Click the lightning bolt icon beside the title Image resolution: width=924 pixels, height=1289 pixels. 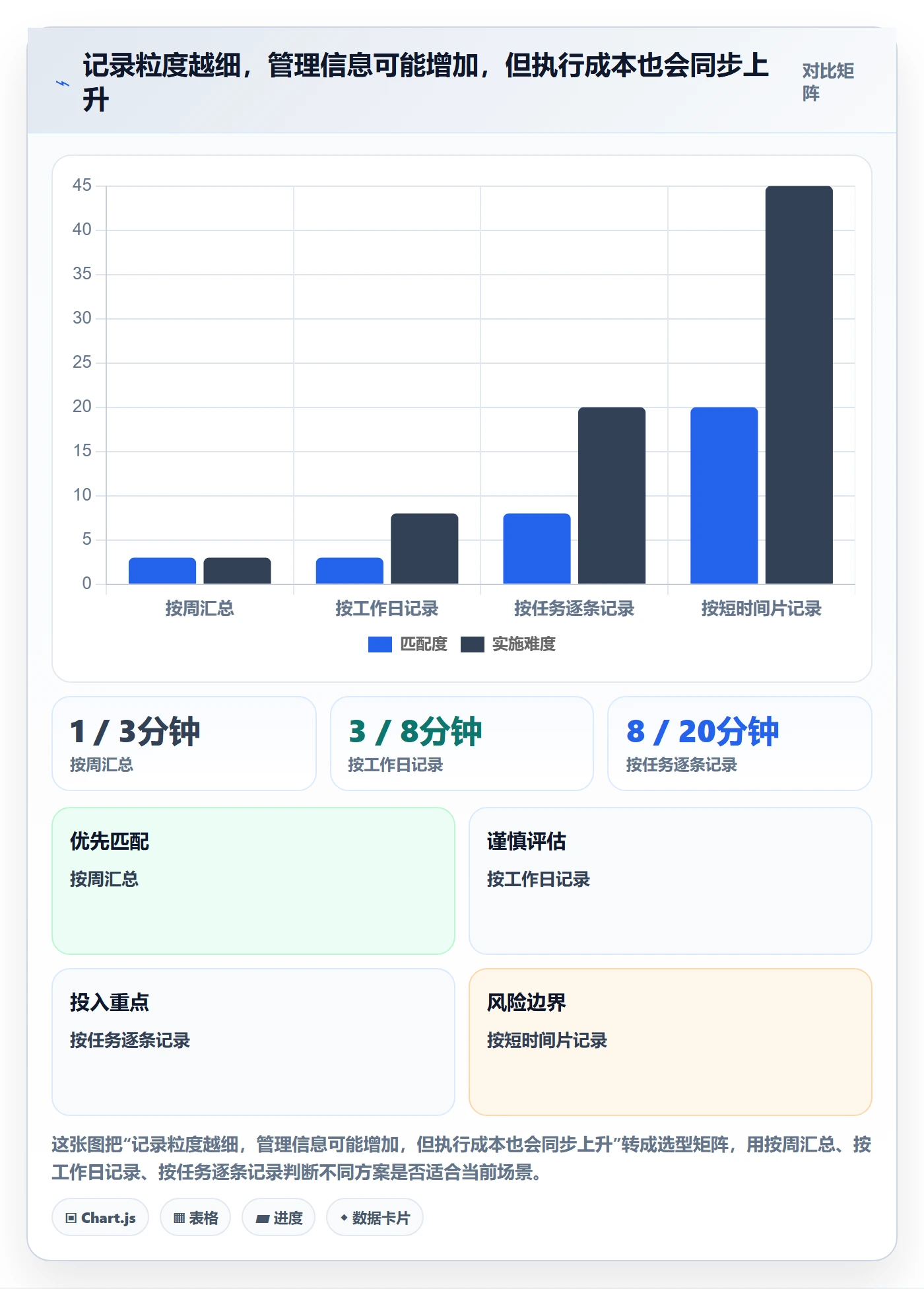click(x=63, y=83)
